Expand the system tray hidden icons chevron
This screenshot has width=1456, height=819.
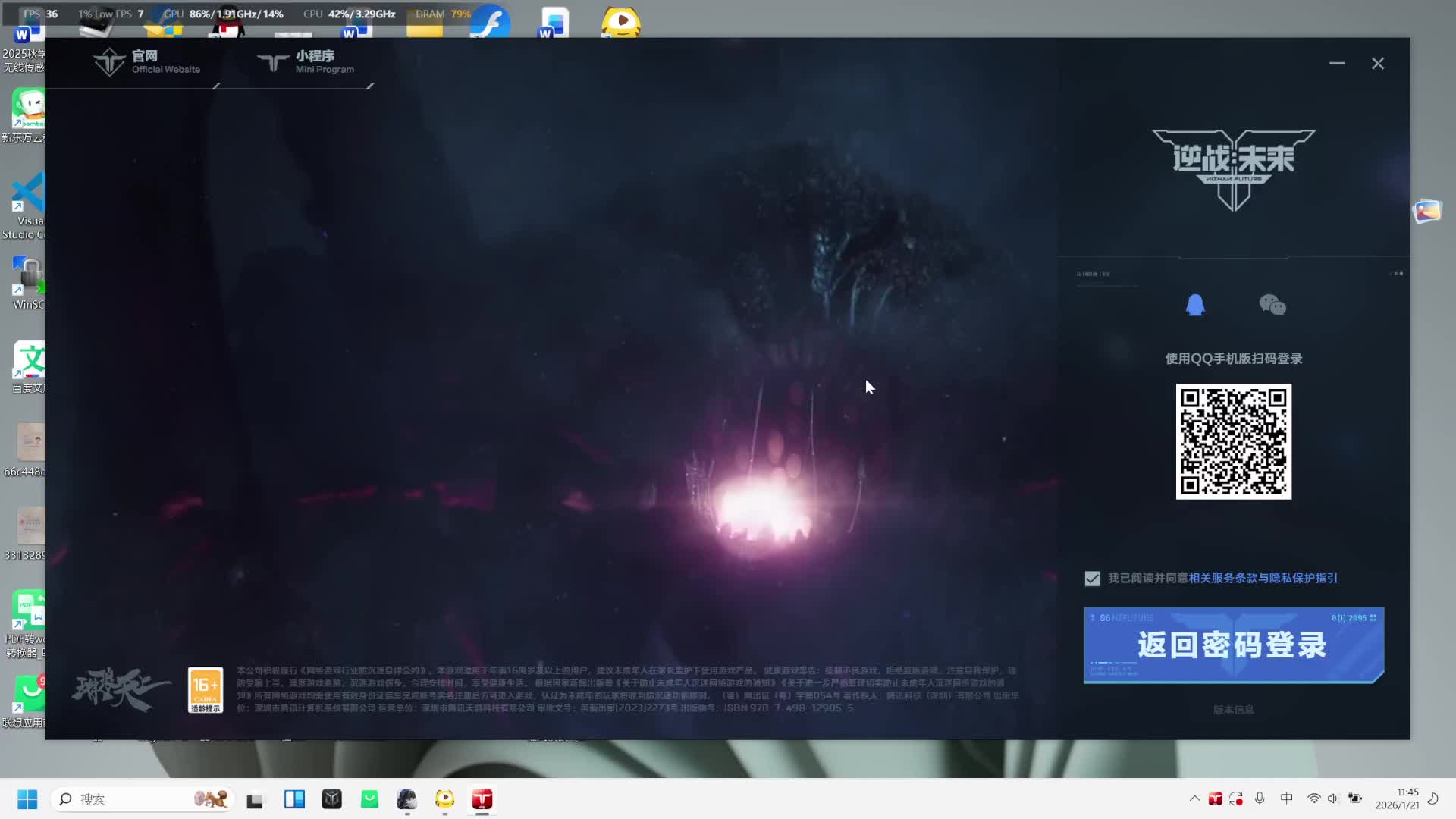click(1194, 799)
